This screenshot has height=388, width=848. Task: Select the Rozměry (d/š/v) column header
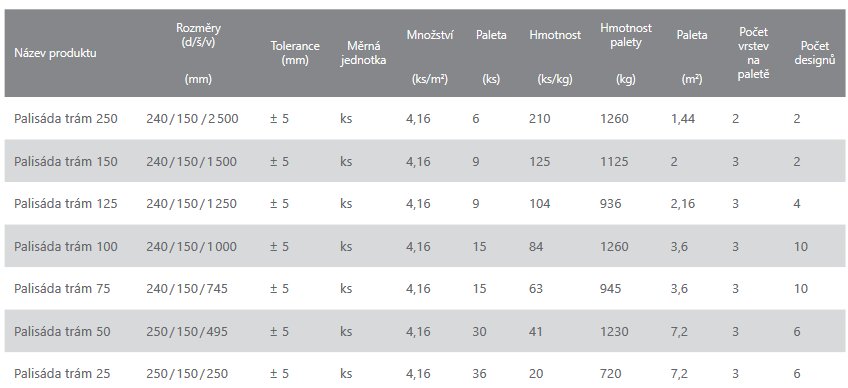[198, 53]
